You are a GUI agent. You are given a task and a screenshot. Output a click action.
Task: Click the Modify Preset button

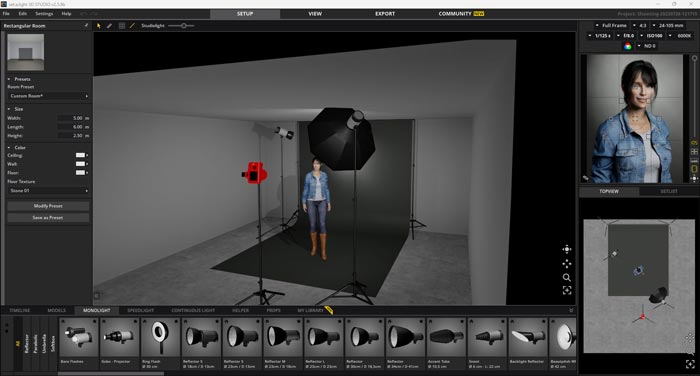tap(48, 206)
